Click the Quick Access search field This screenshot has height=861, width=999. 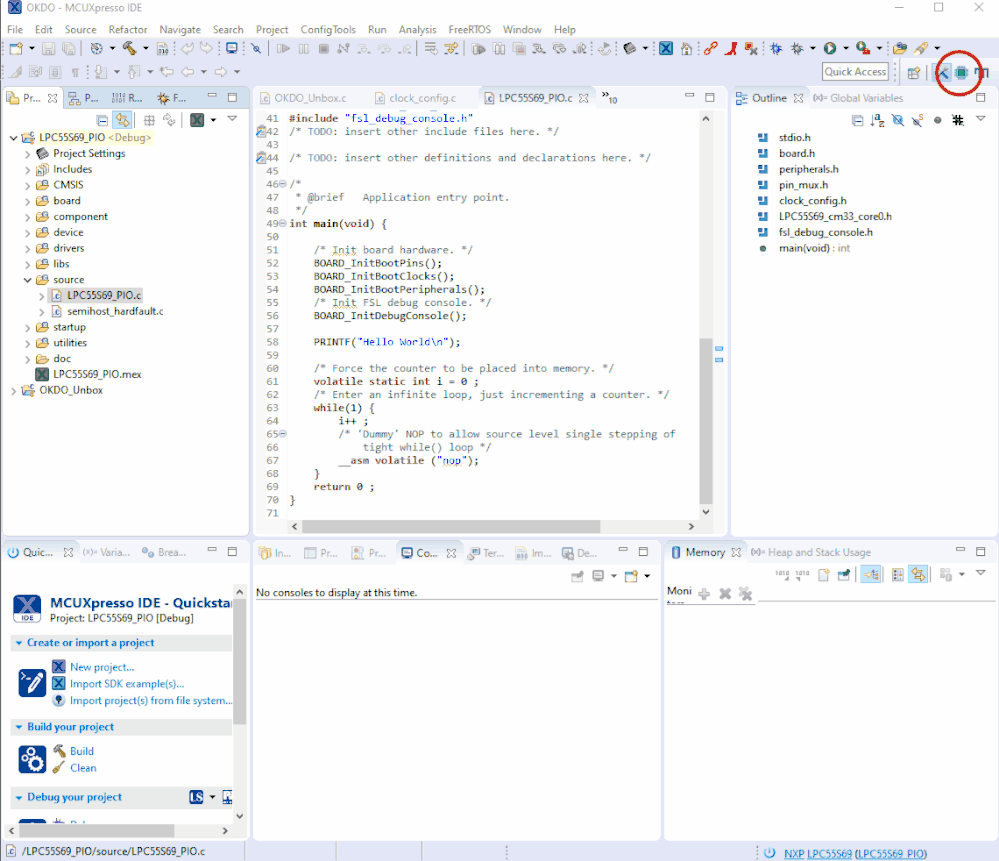click(855, 72)
